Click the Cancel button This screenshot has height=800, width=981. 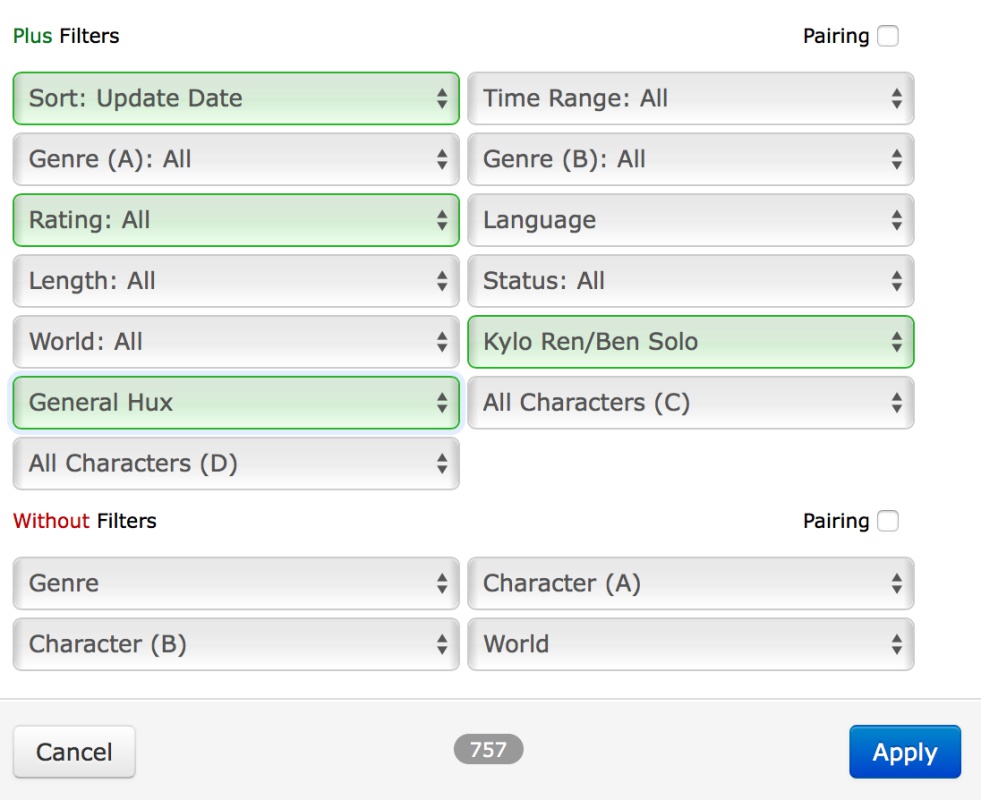coord(74,752)
